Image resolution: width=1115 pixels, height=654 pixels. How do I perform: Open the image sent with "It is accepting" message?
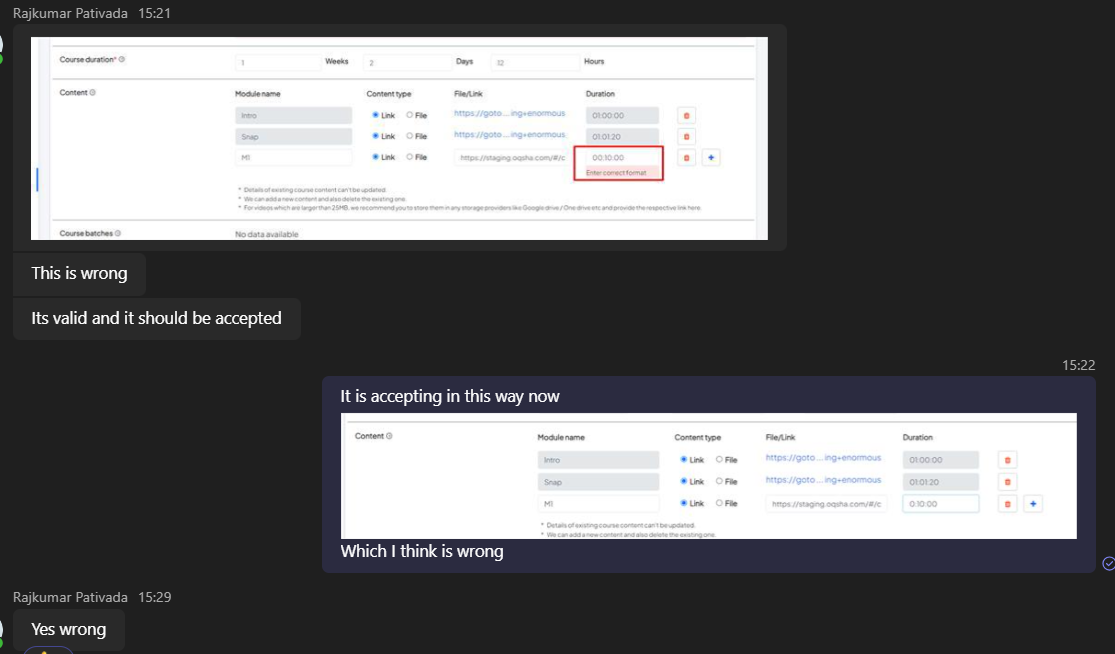point(708,476)
